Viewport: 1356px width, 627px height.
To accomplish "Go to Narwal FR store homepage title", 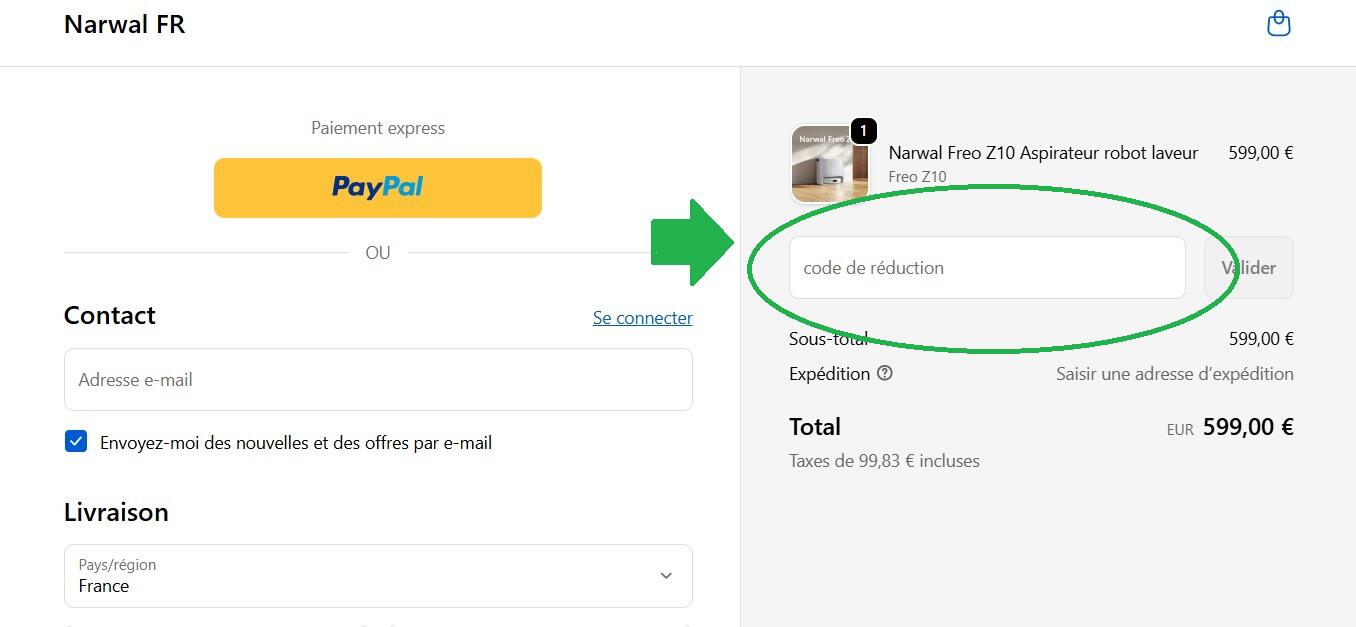I will (x=124, y=25).
